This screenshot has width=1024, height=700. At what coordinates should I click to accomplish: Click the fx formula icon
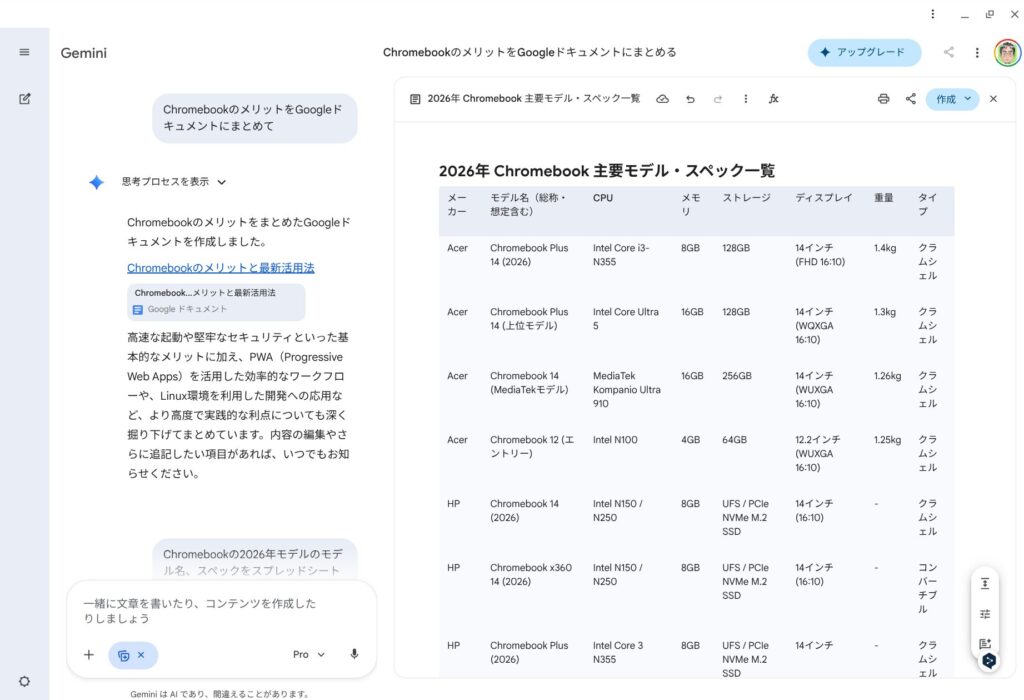tap(773, 99)
